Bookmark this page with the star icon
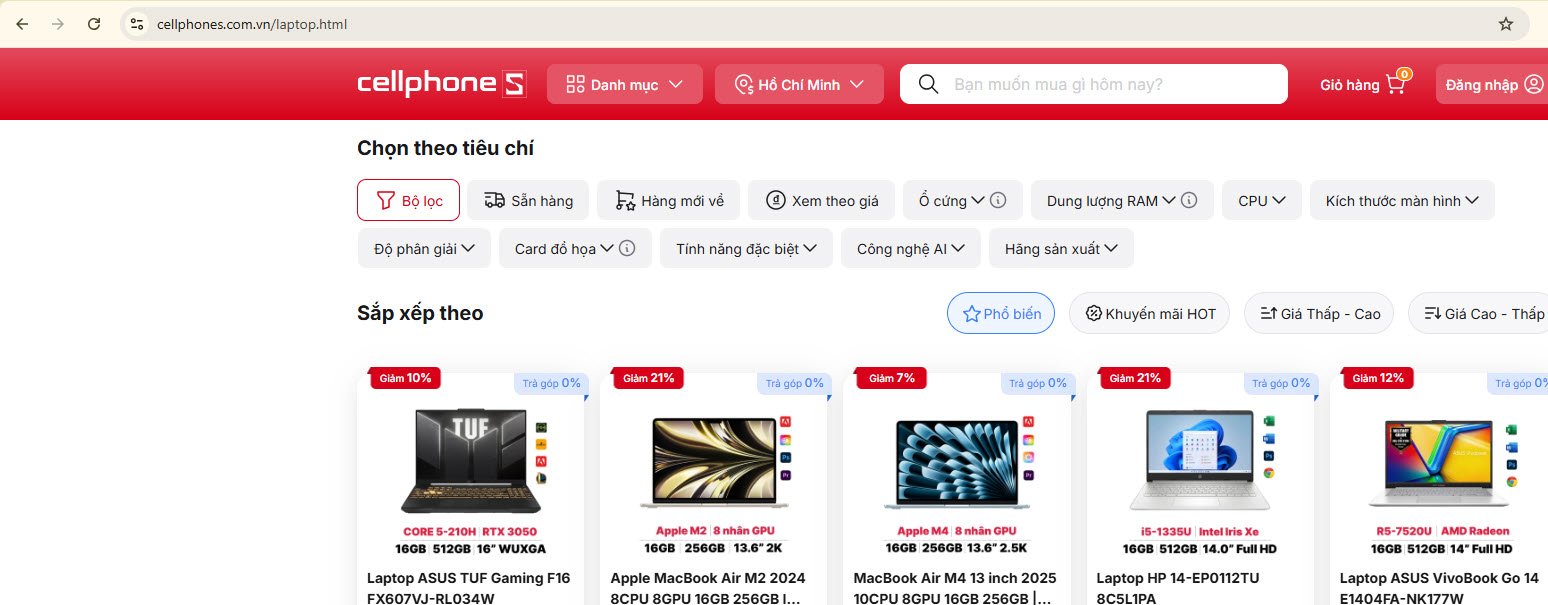This screenshot has width=1548, height=605. [1505, 24]
